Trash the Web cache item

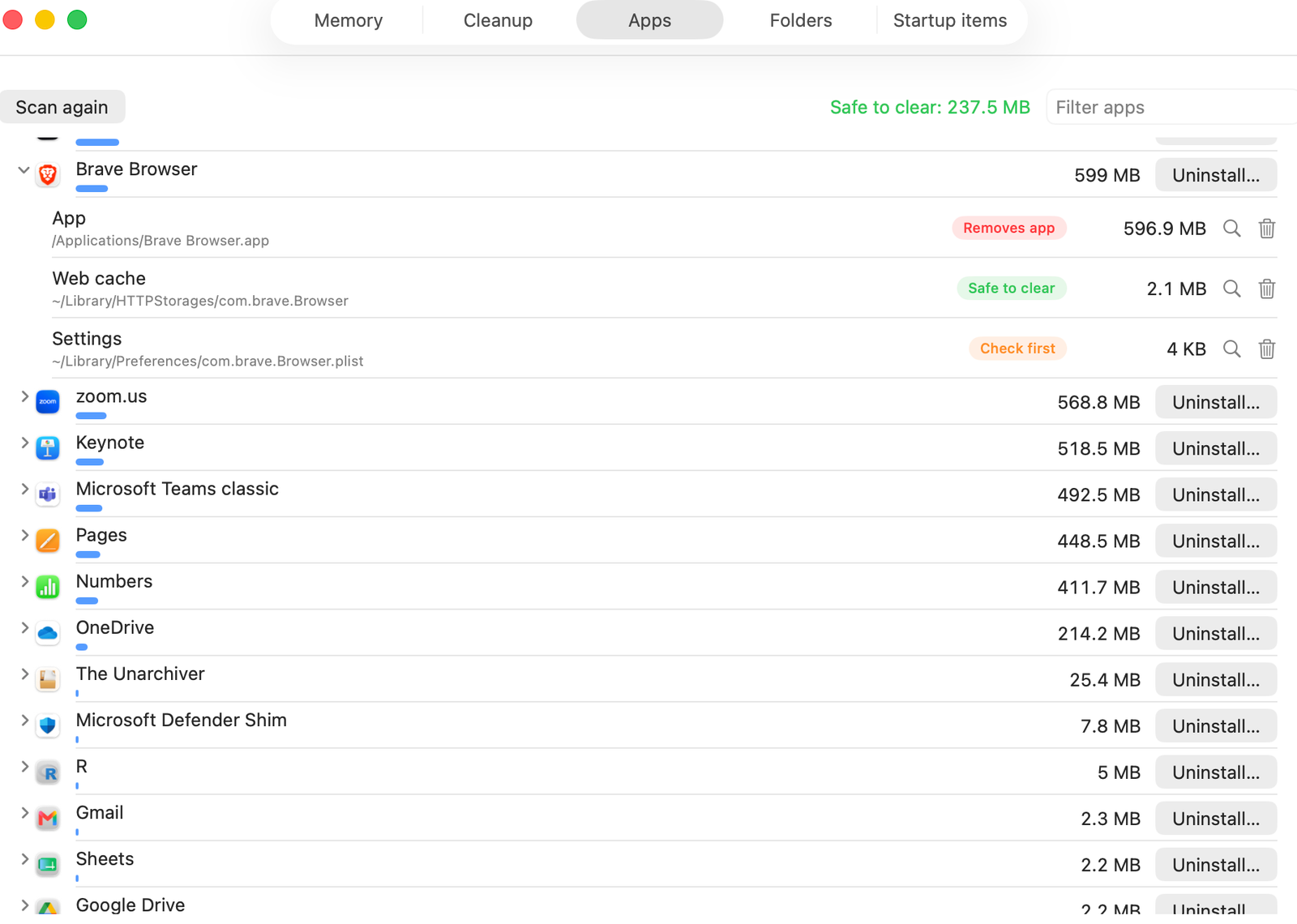[1266, 289]
